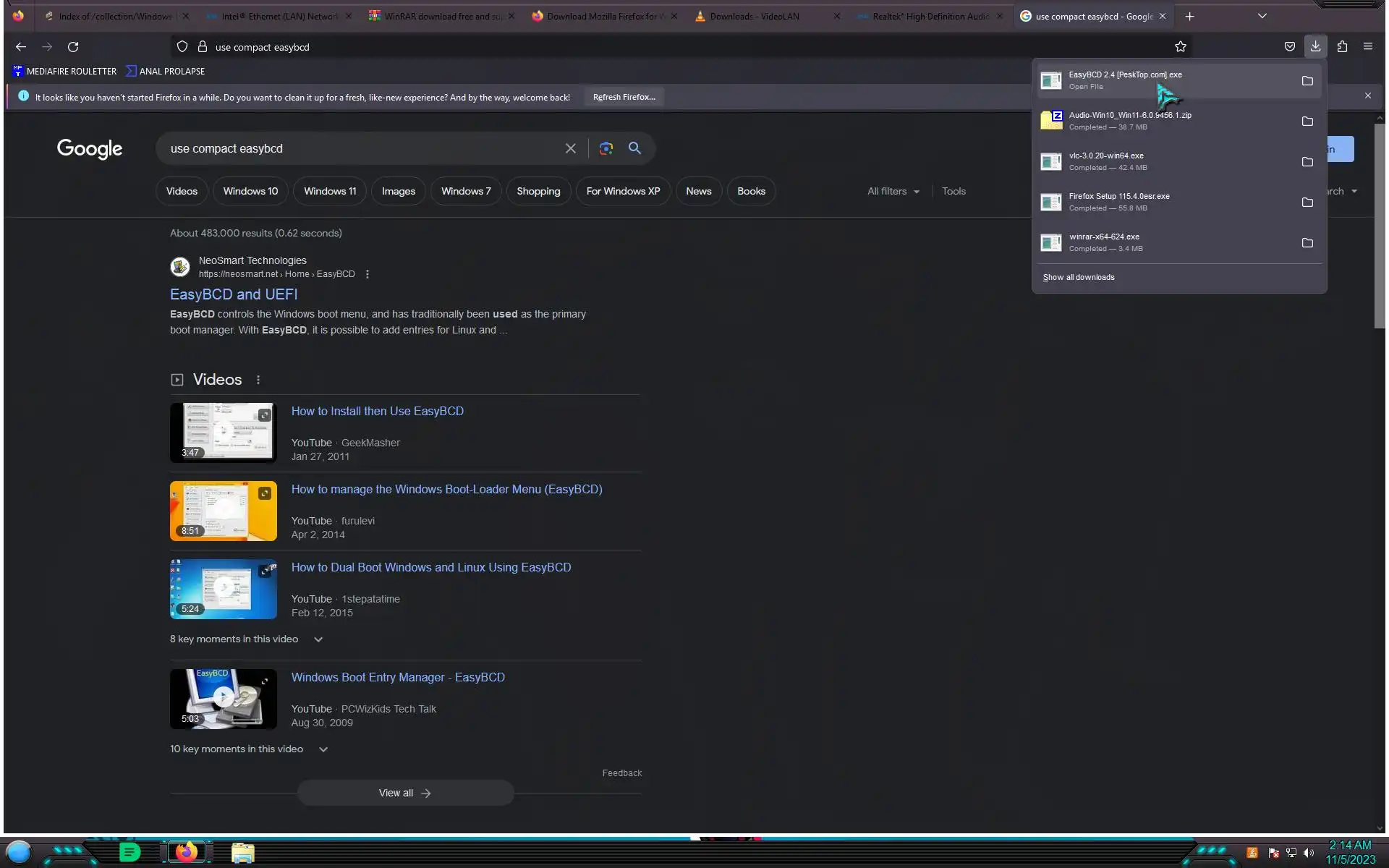
Task: Switch to the Downloads - VideoLAN tab
Action: click(x=754, y=16)
